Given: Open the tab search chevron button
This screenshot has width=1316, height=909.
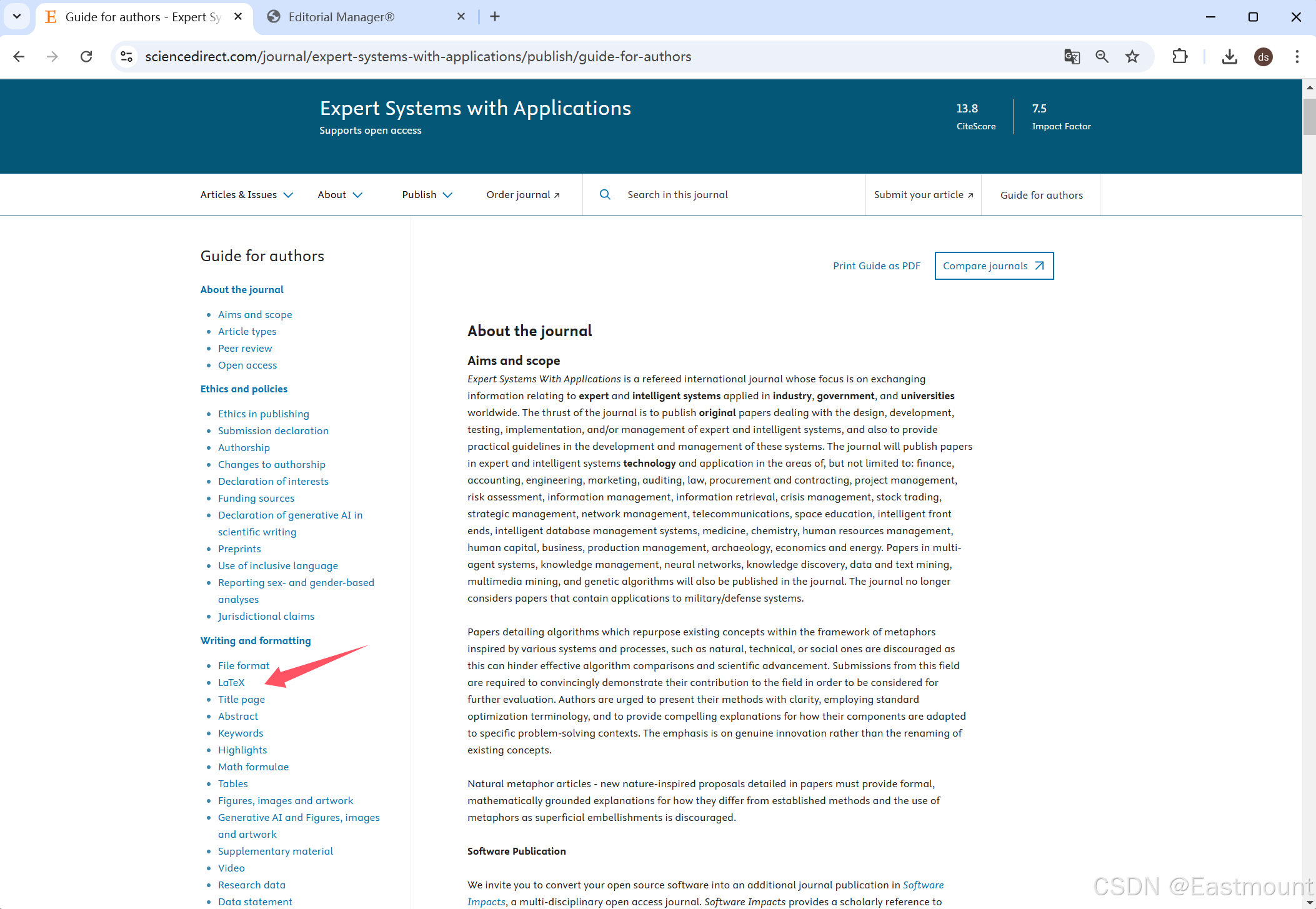Looking at the screenshot, I should click(x=17, y=17).
